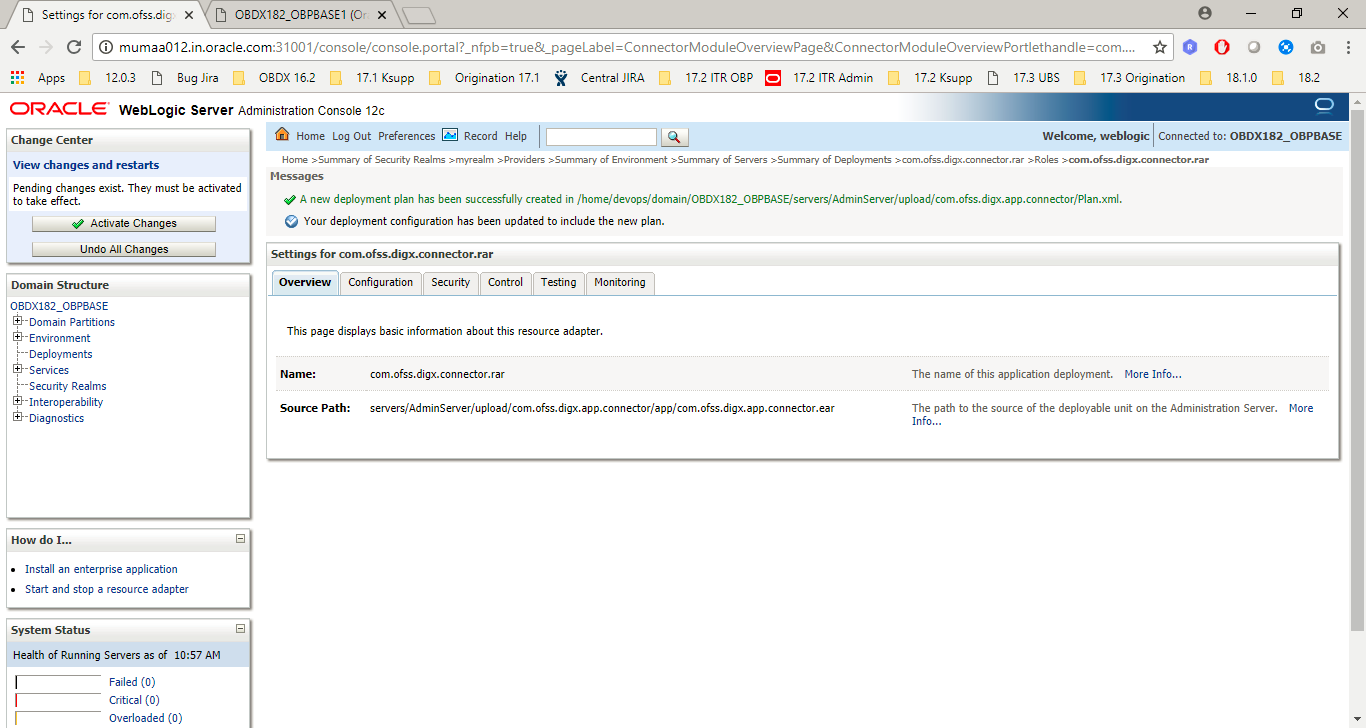Open Deployments in Domain Structure

coord(61,354)
